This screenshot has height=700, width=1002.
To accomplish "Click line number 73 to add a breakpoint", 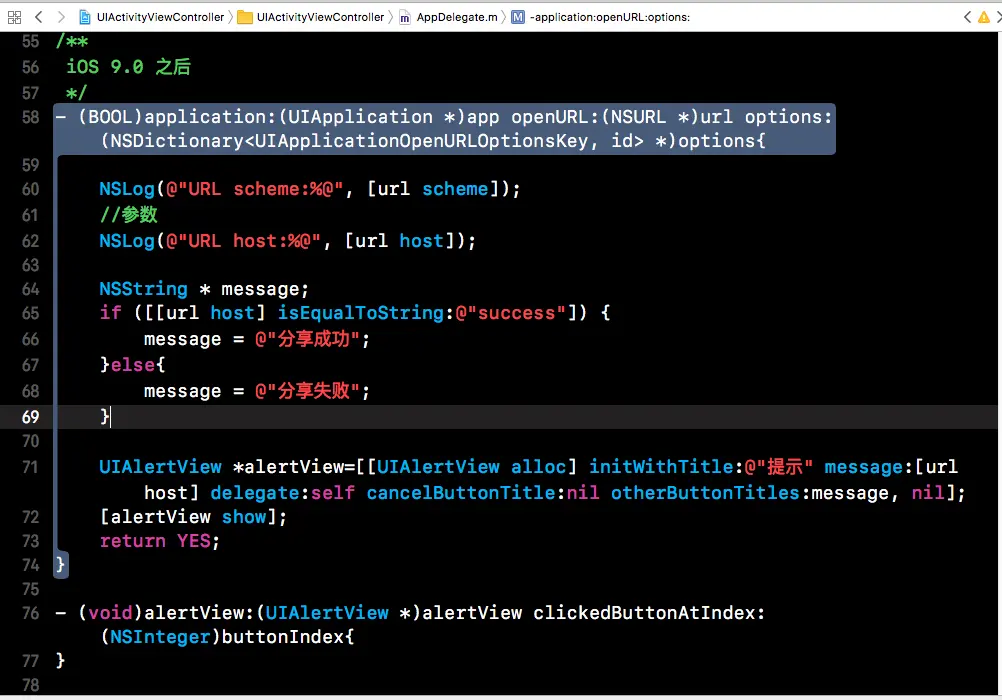I will 31,541.
